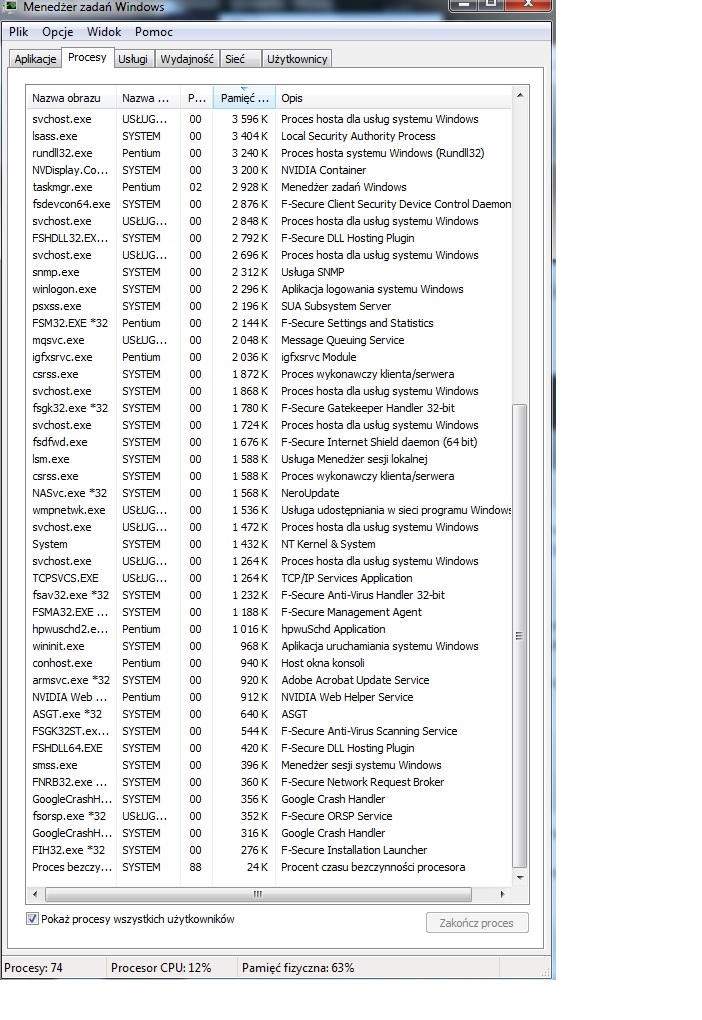The width and height of the screenshot is (702, 1020).
Task: Click the horizontal scrollbar thumb
Action: click(258, 894)
